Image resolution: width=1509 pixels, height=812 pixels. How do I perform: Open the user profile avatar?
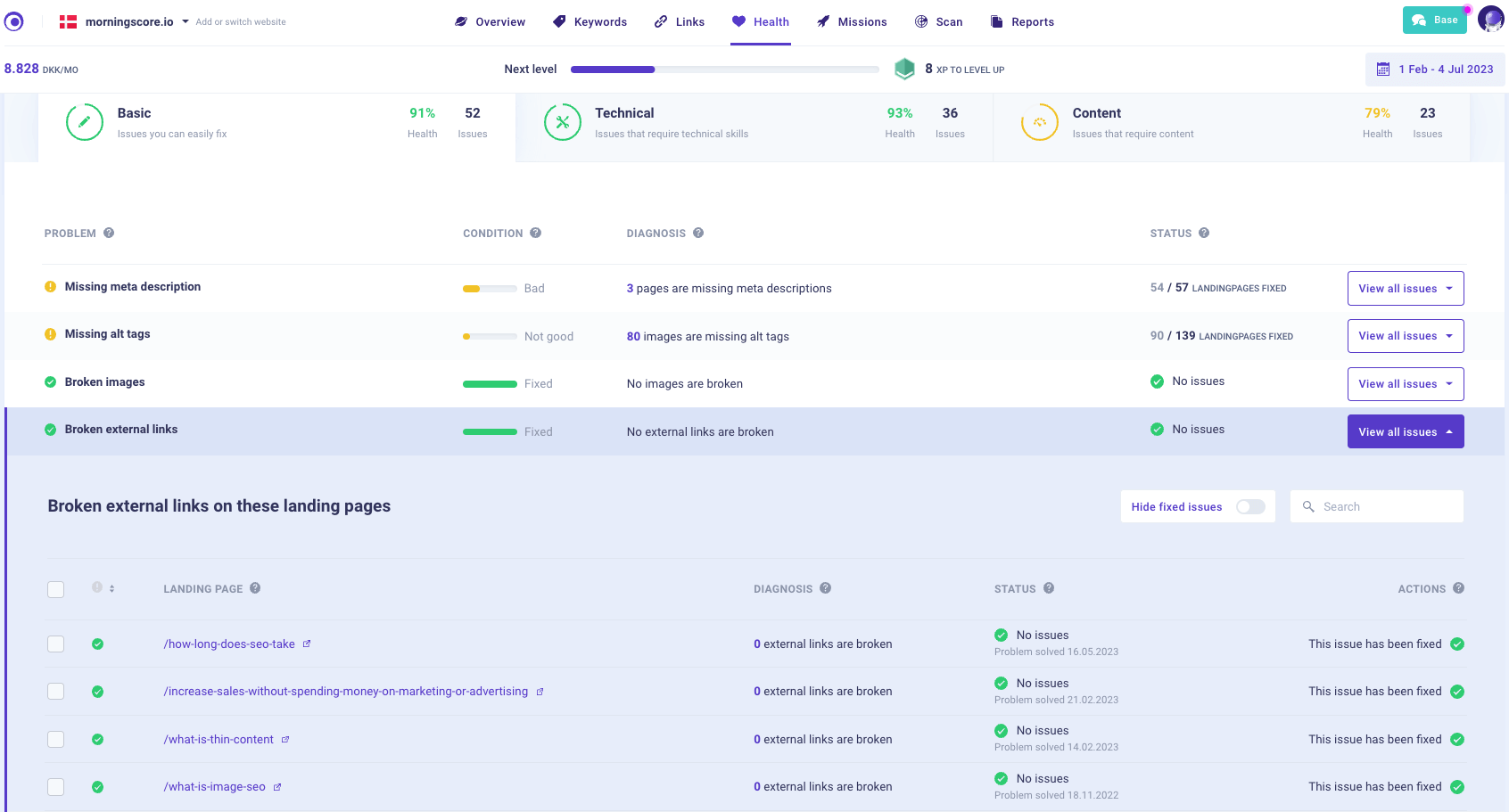tap(1490, 20)
